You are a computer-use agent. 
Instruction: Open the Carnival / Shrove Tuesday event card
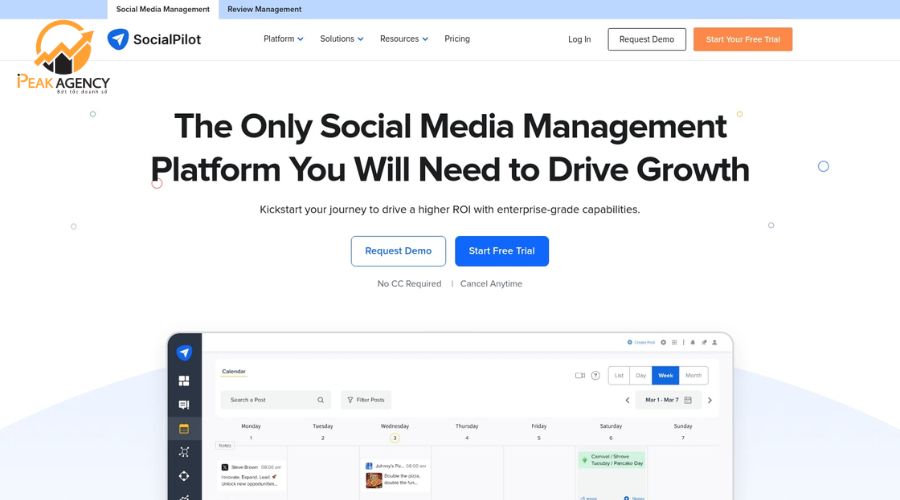pos(611,460)
